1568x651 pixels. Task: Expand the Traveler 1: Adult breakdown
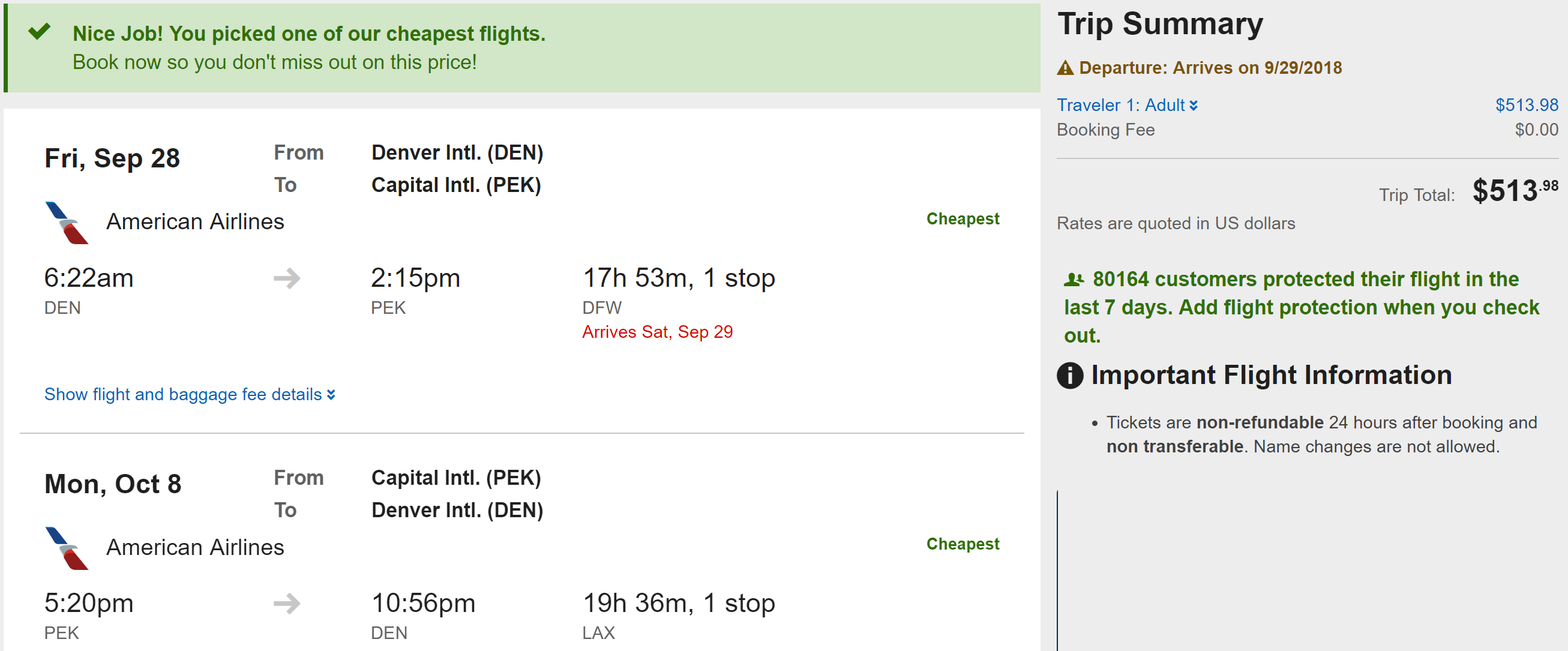(1127, 105)
